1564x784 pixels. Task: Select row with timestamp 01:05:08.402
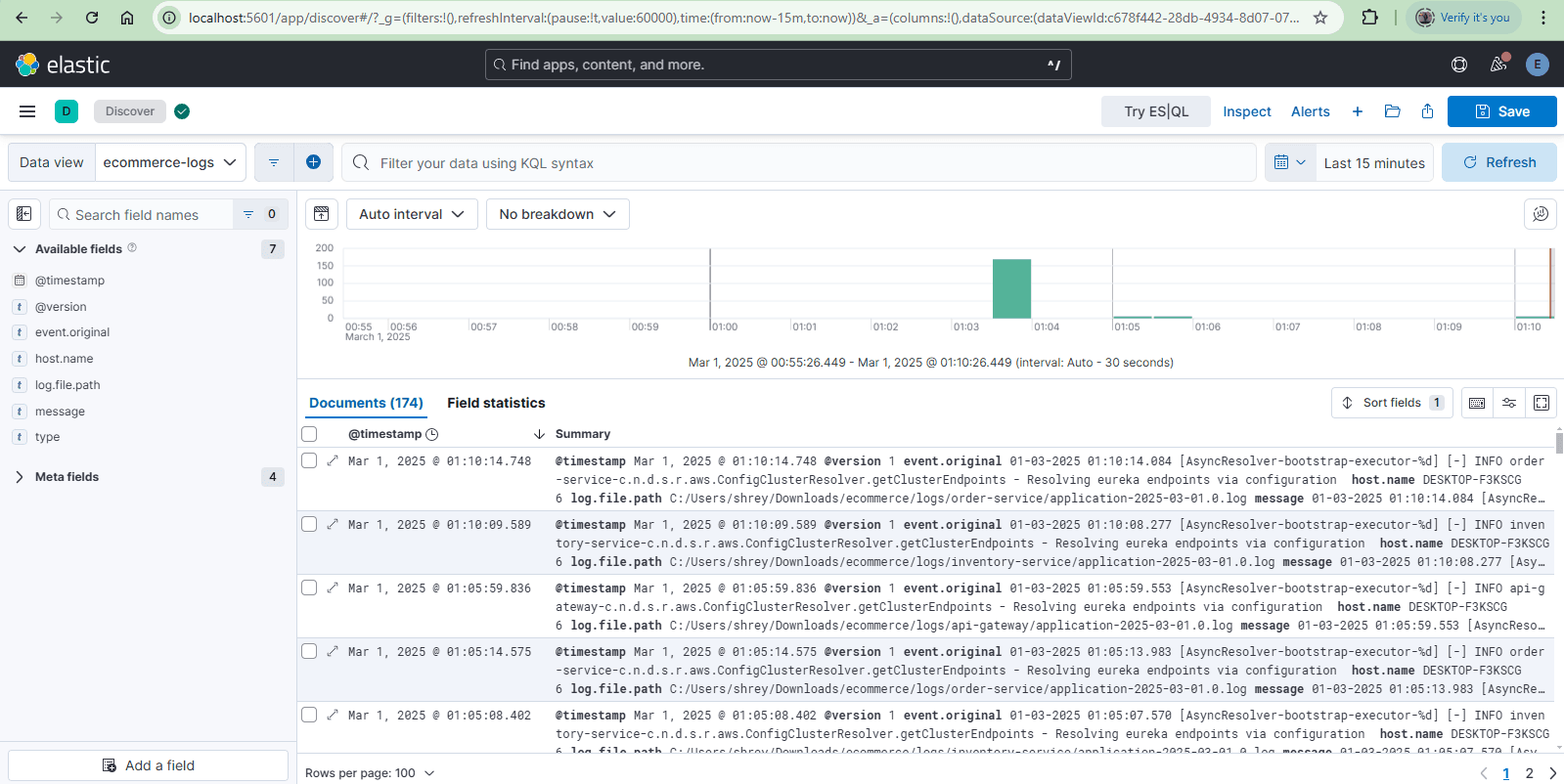309,715
